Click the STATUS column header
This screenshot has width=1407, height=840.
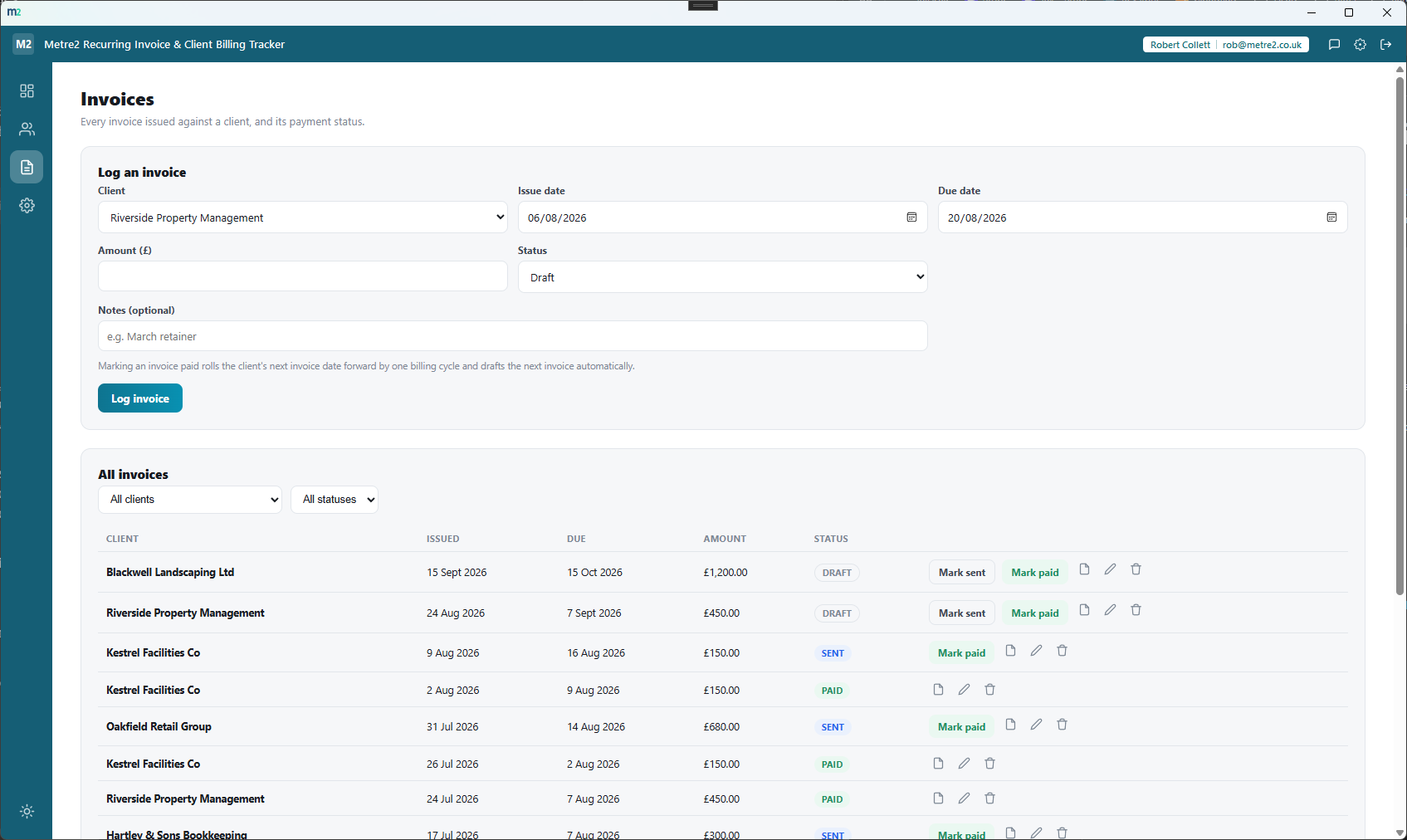coord(831,539)
